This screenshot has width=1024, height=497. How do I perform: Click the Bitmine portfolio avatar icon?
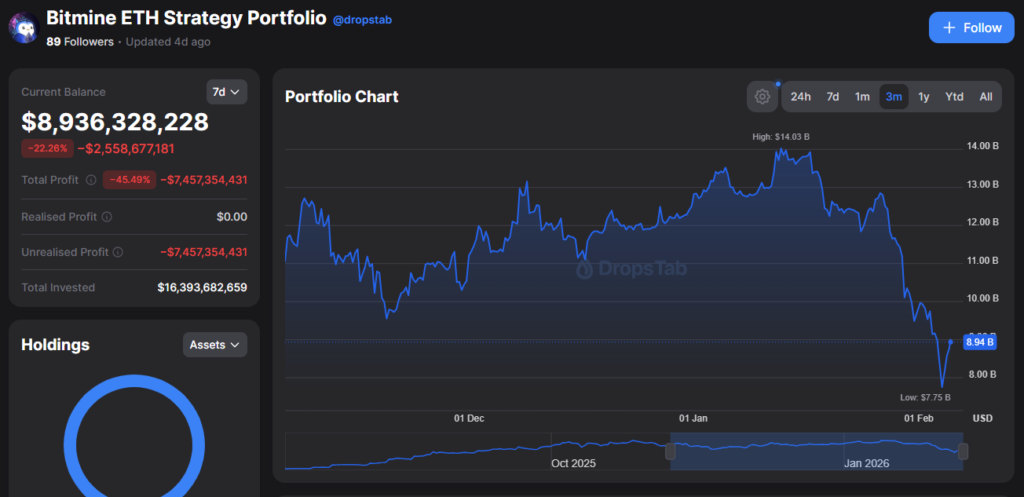point(23,27)
